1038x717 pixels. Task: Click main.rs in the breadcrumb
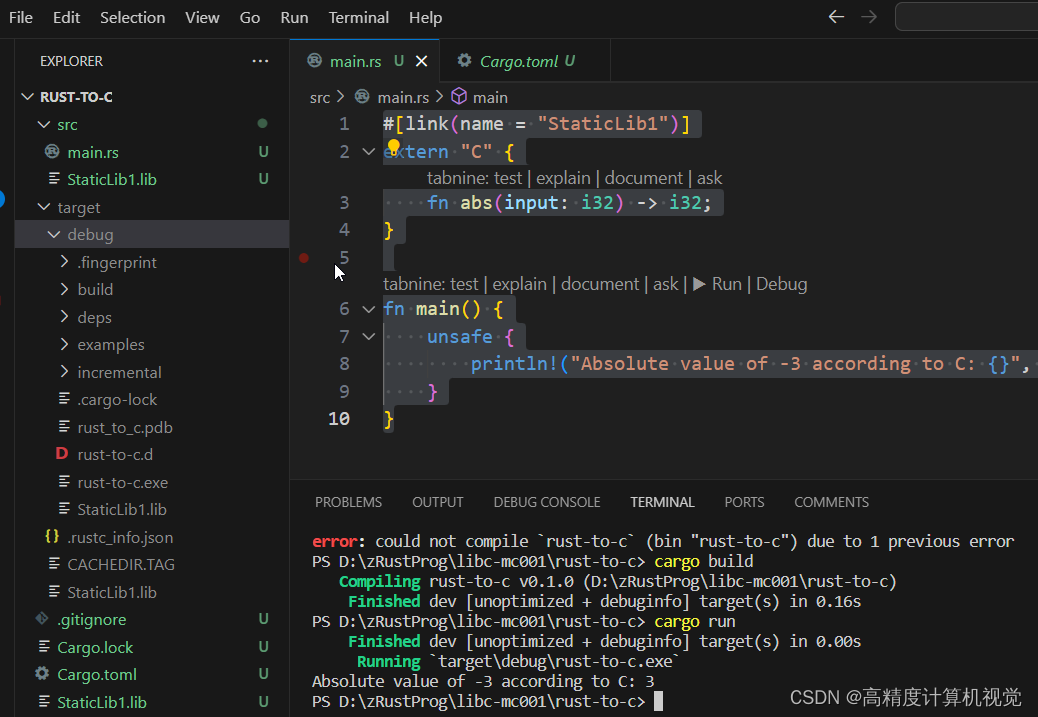click(403, 97)
